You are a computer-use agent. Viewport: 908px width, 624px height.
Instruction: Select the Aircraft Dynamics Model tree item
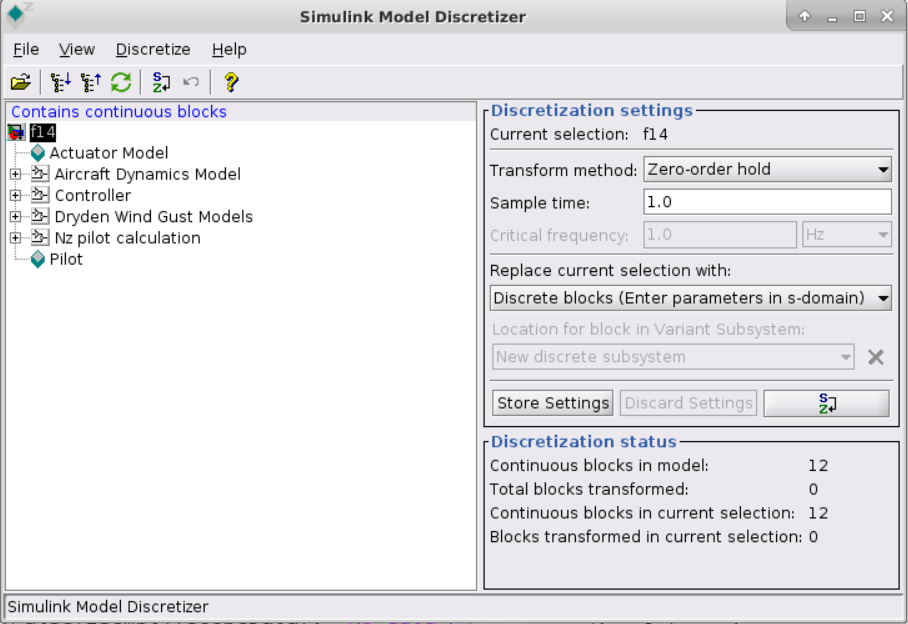click(148, 174)
